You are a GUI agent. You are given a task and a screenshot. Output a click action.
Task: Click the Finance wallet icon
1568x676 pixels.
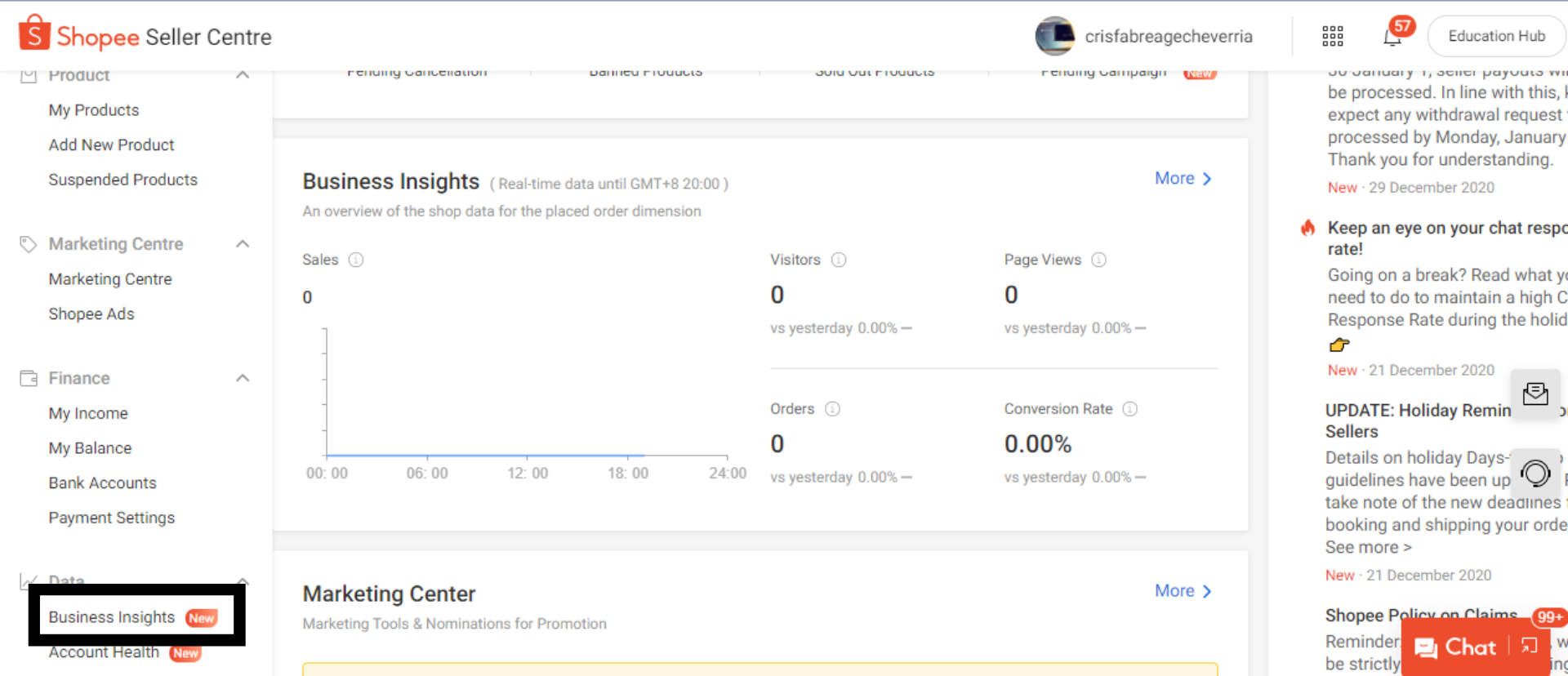(29, 378)
